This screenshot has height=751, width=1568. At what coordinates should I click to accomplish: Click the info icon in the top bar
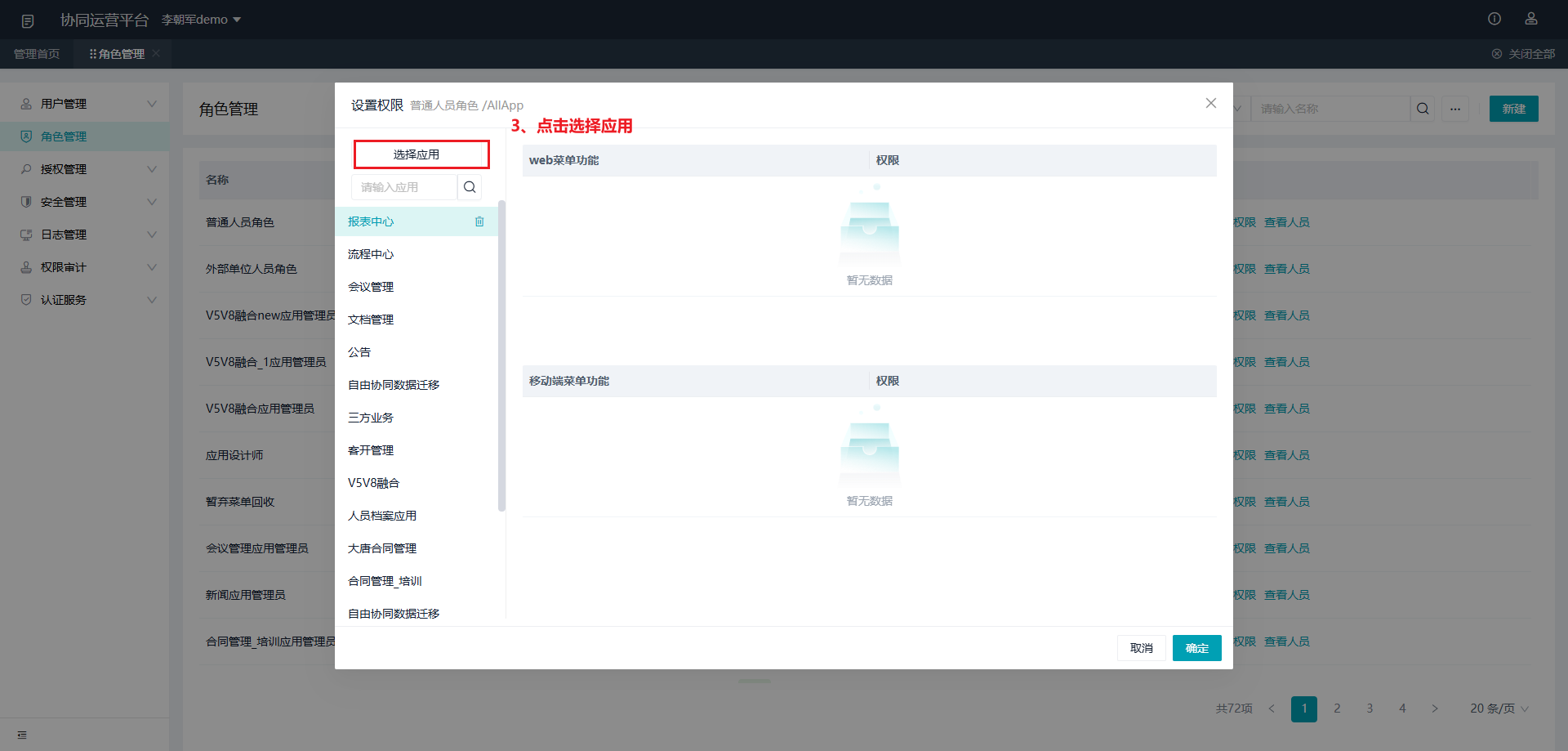1494,19
